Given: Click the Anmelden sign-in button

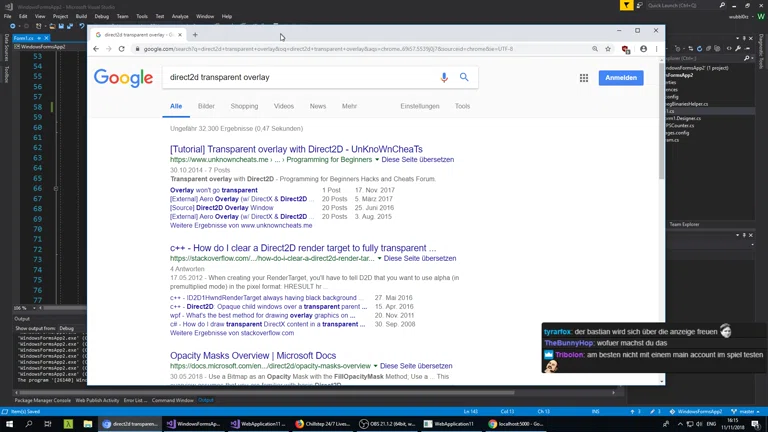Looking at the screenshot, I should click(620, 78).
